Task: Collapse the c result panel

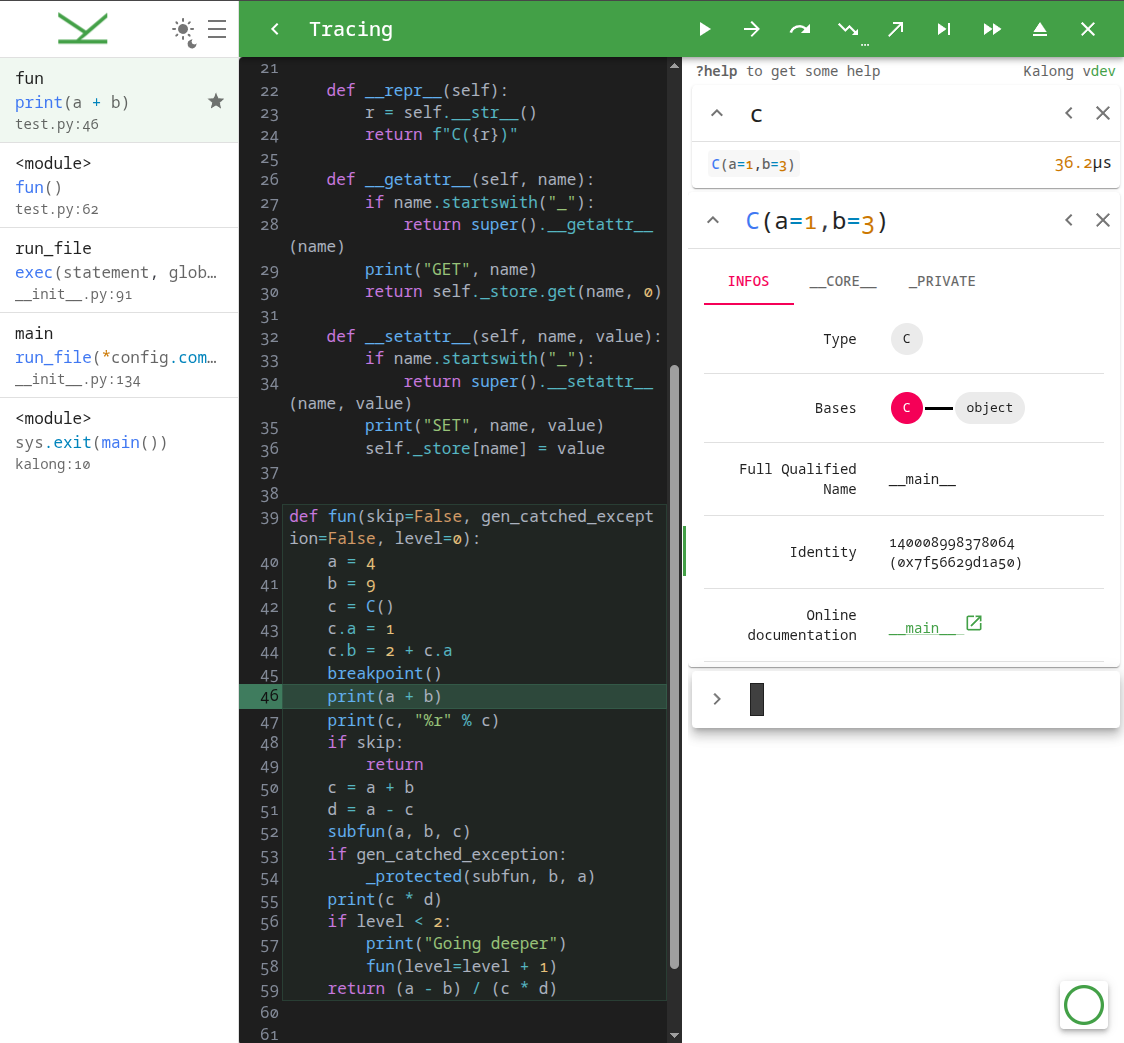Action: coord(716,113)
